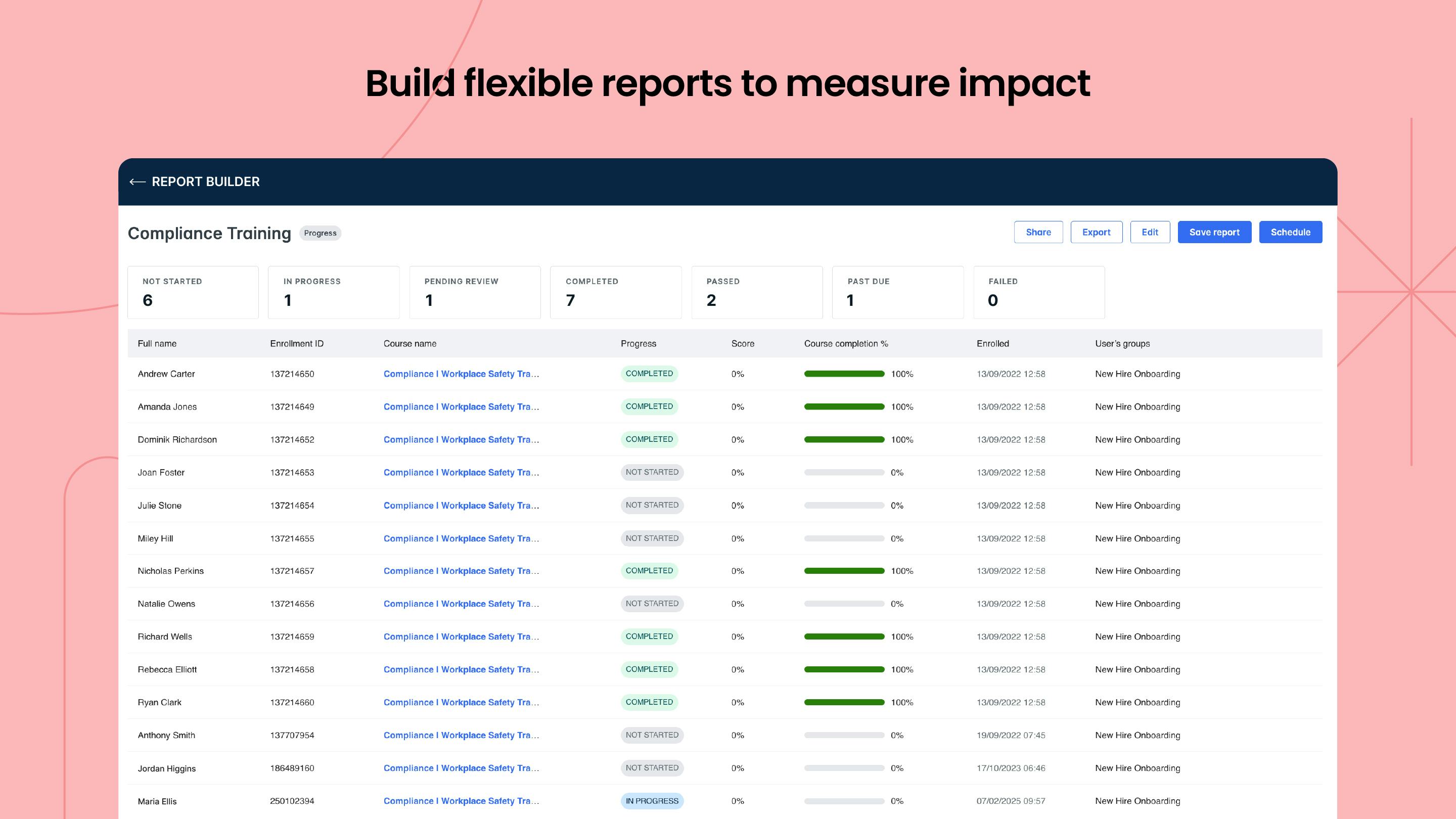
Task: Open the Edit report button
Action: pos(1150,233)
